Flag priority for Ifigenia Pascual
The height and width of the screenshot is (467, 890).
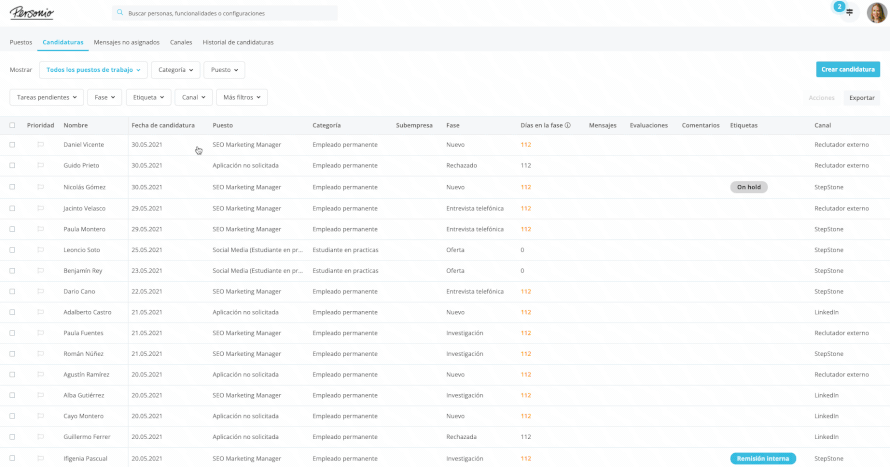pos(41,458)
